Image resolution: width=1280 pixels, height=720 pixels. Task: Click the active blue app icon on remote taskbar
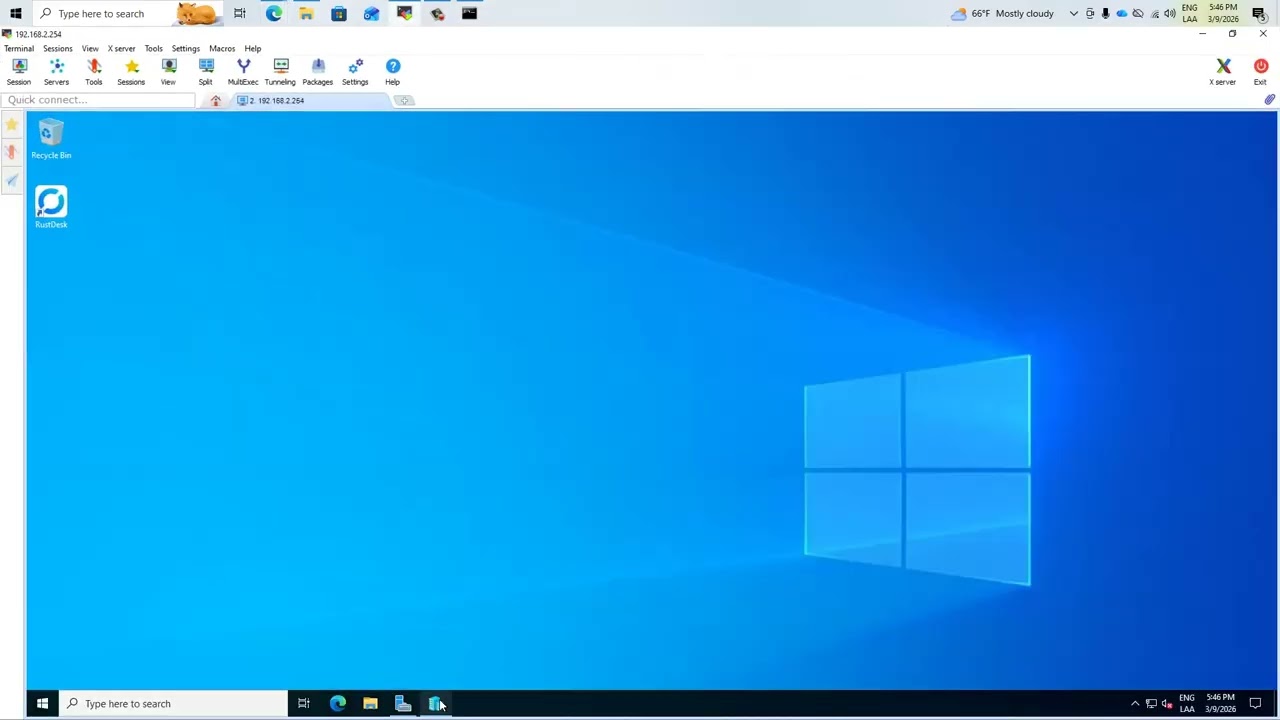(x=436, y=704)
